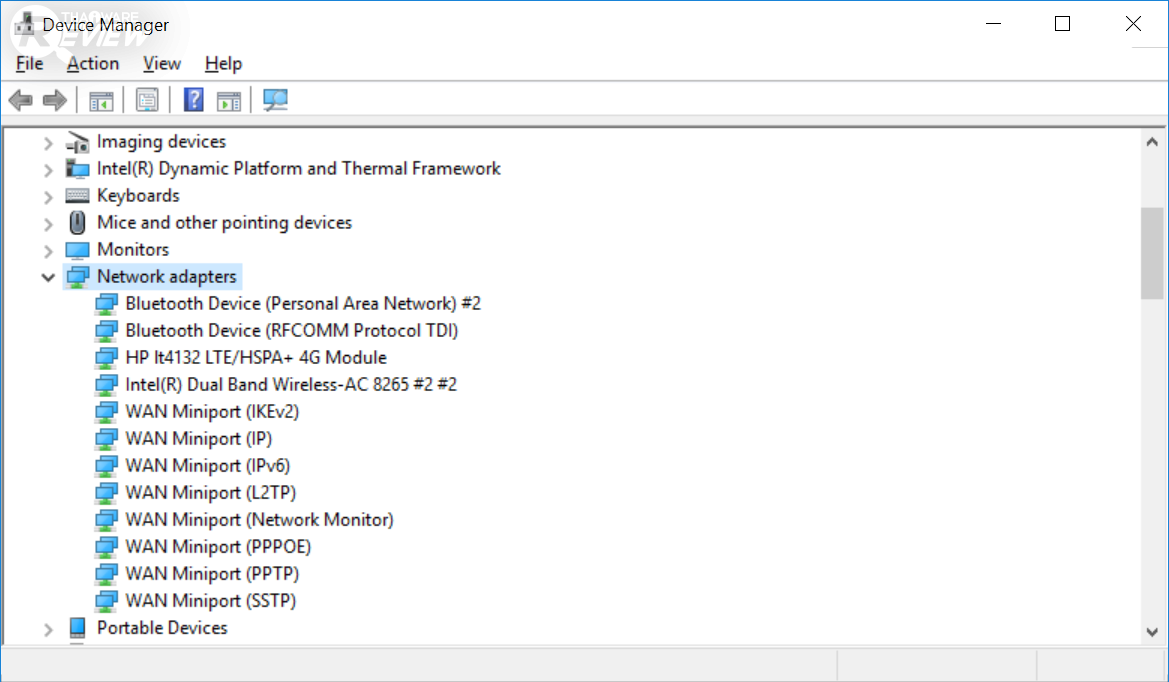Click the scroll down arrow of device list

tap(1151, 631)
